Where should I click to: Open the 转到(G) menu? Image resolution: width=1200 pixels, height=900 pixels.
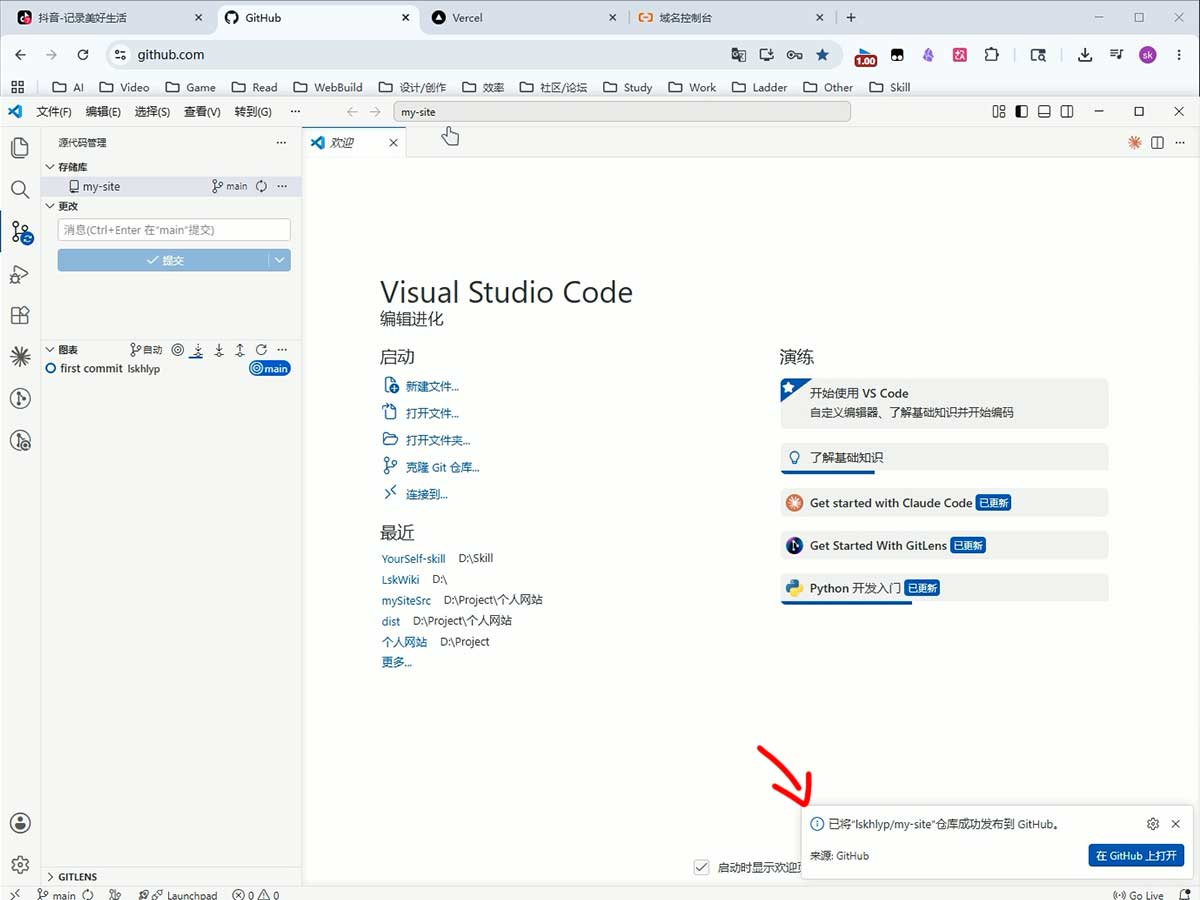(x=253, y=112)
